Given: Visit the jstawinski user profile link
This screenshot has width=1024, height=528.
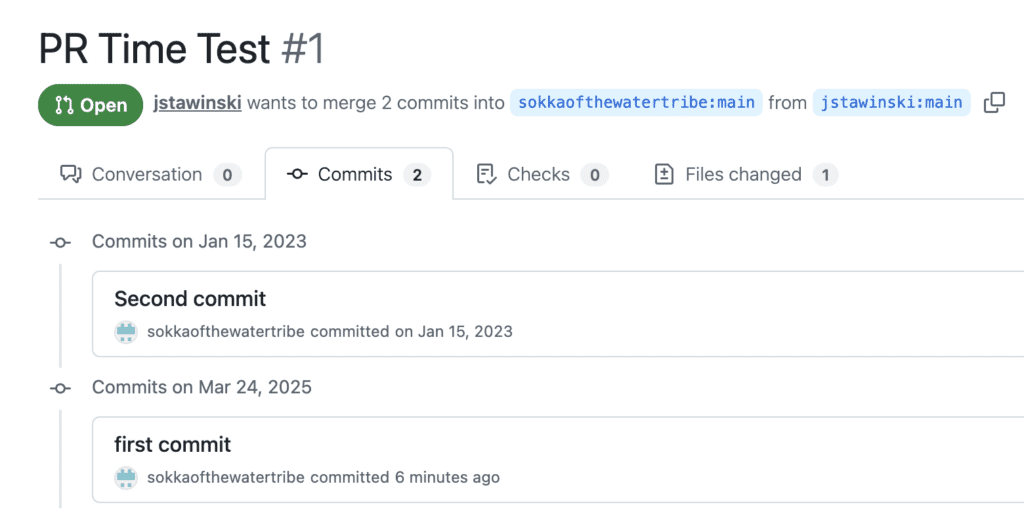Looking at the screenshot, I should pos(197,103).
